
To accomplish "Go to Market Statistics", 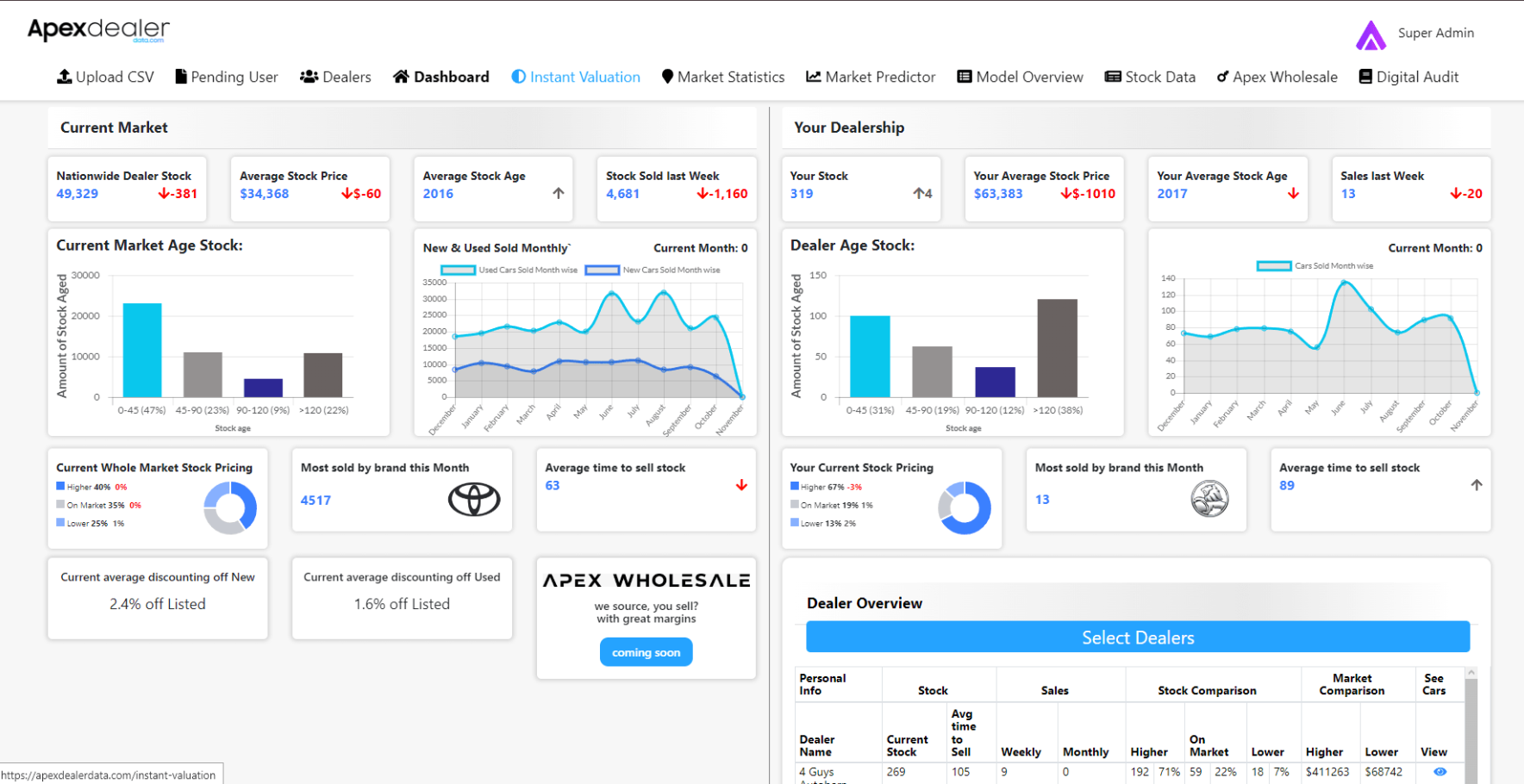I will click(x=723, y=77).
